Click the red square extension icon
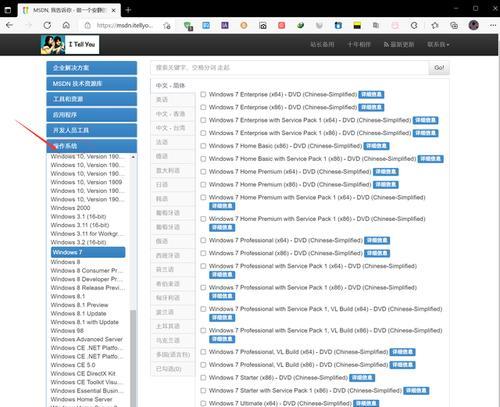The width and height of the screenshot is (500, 407). pos(282,25)
